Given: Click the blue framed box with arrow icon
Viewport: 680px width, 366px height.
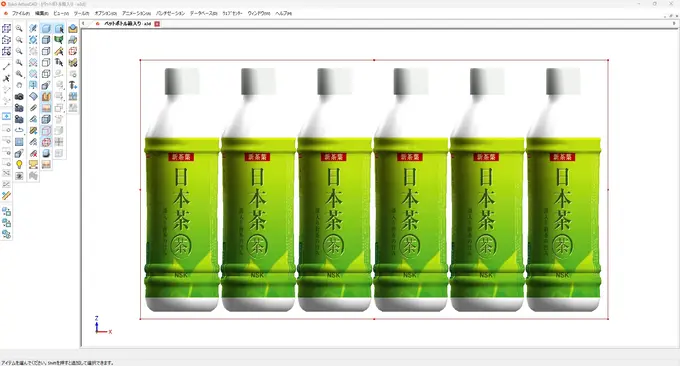Looking at the screenshot, I should click(6, 116).
